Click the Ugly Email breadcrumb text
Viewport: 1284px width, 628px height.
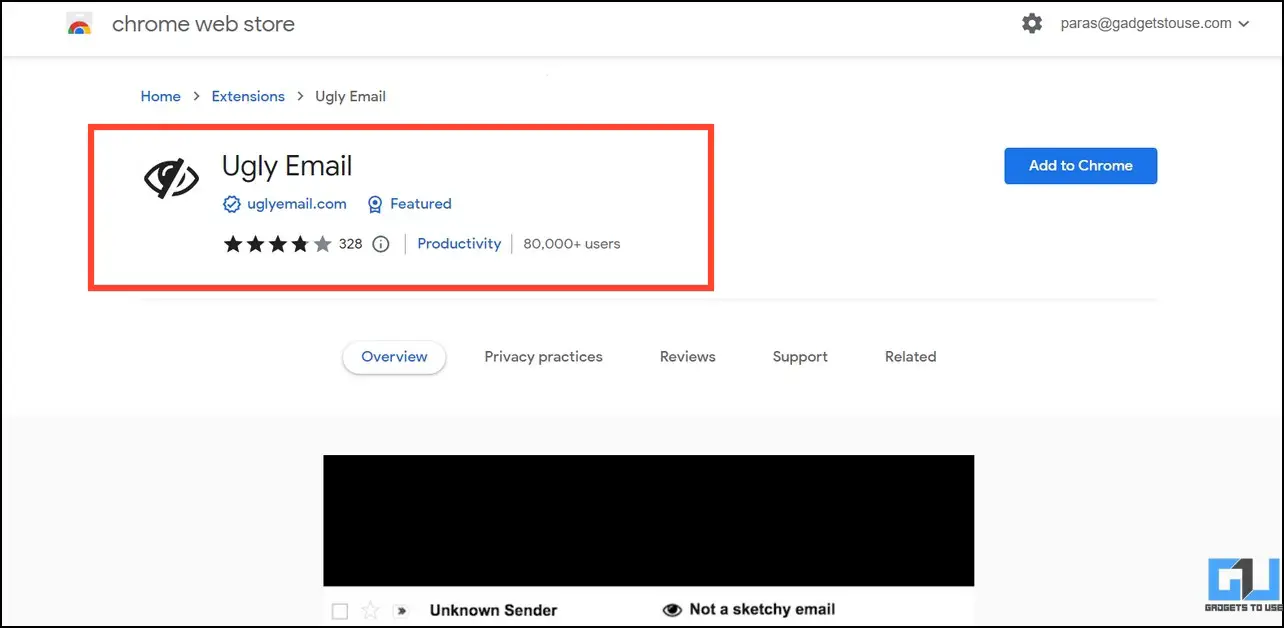[350, 96]
